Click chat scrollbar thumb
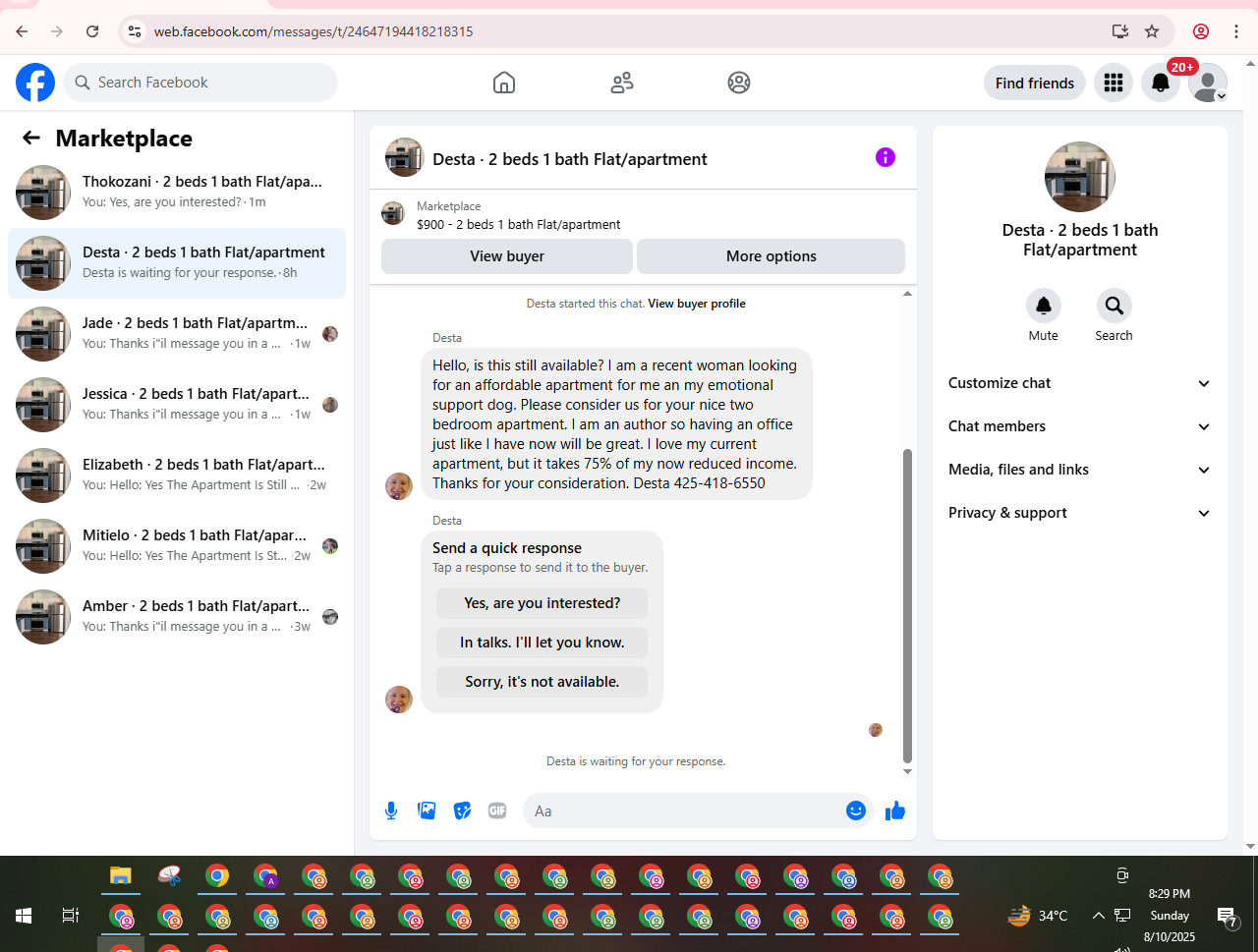 coord(907,606)
